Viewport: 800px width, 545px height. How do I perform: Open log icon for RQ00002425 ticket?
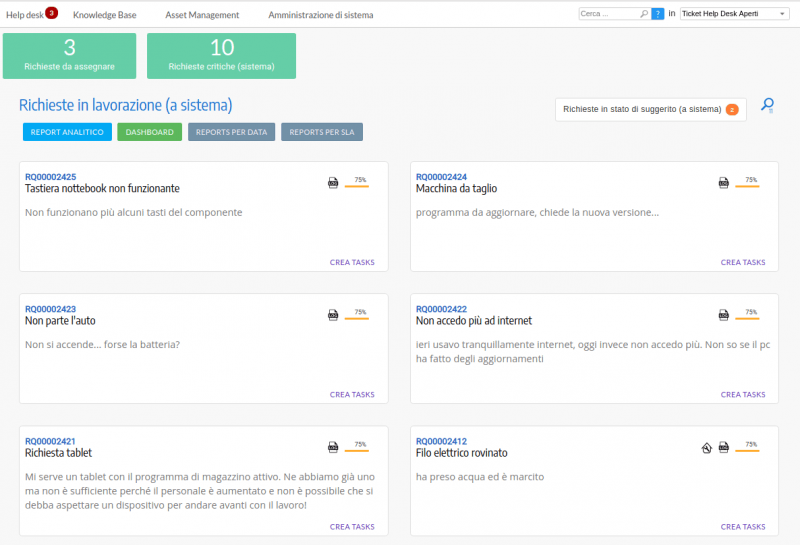pos(333,183)
